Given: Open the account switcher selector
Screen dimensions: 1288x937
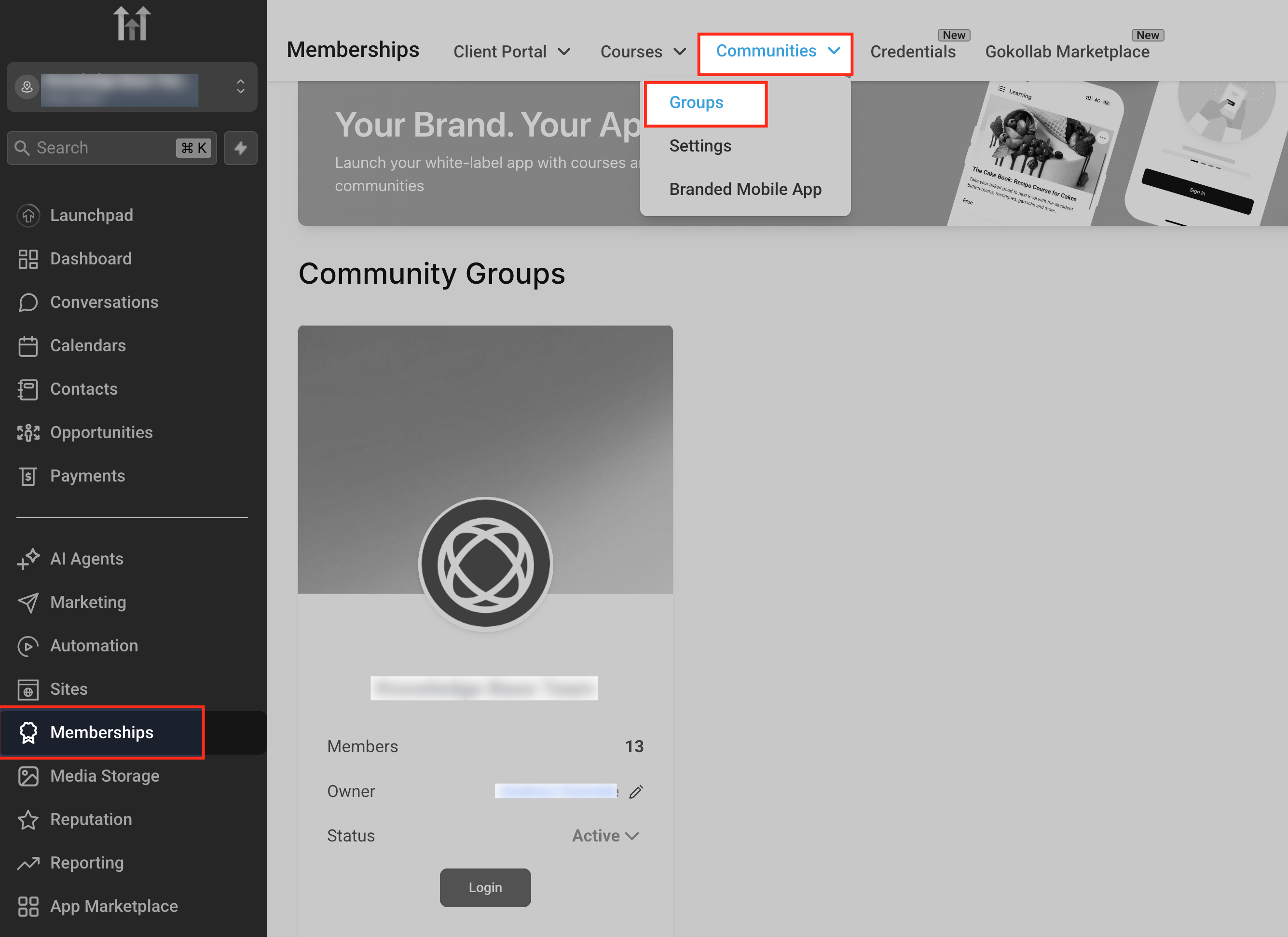Looking at the screenshot, I should (132, 87).
